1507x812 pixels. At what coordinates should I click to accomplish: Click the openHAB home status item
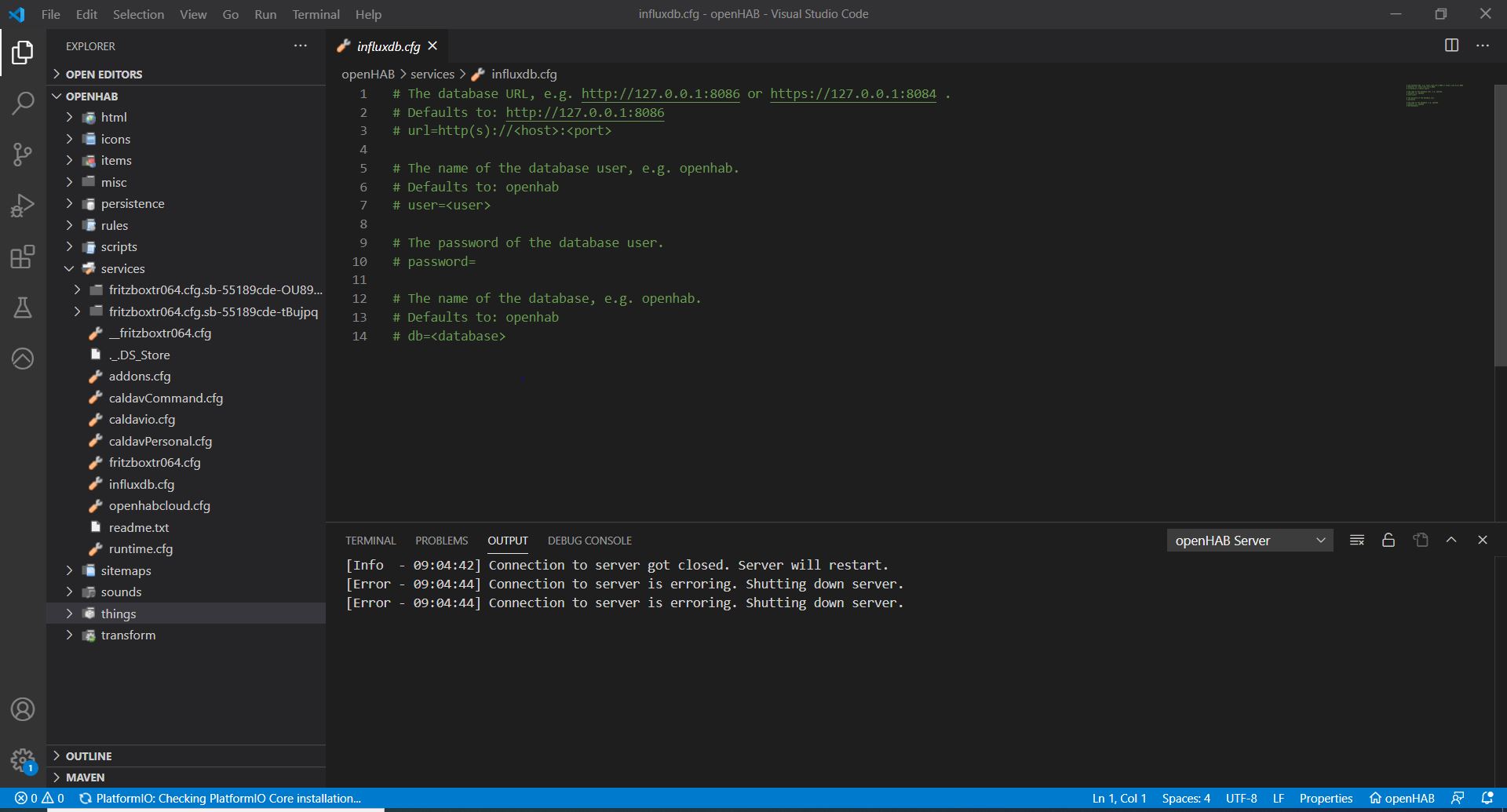point(1402,798)
